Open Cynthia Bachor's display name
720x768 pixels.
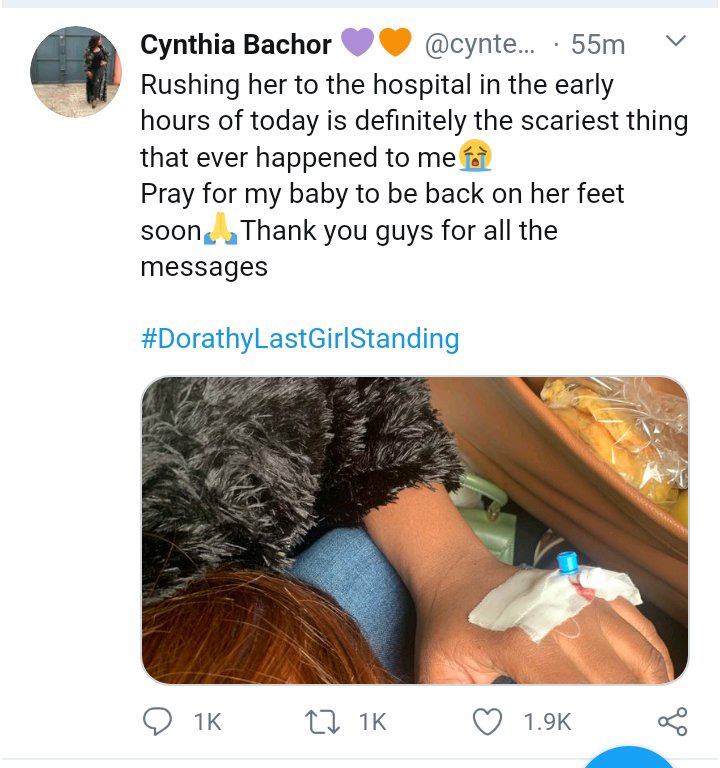[236, 45]
